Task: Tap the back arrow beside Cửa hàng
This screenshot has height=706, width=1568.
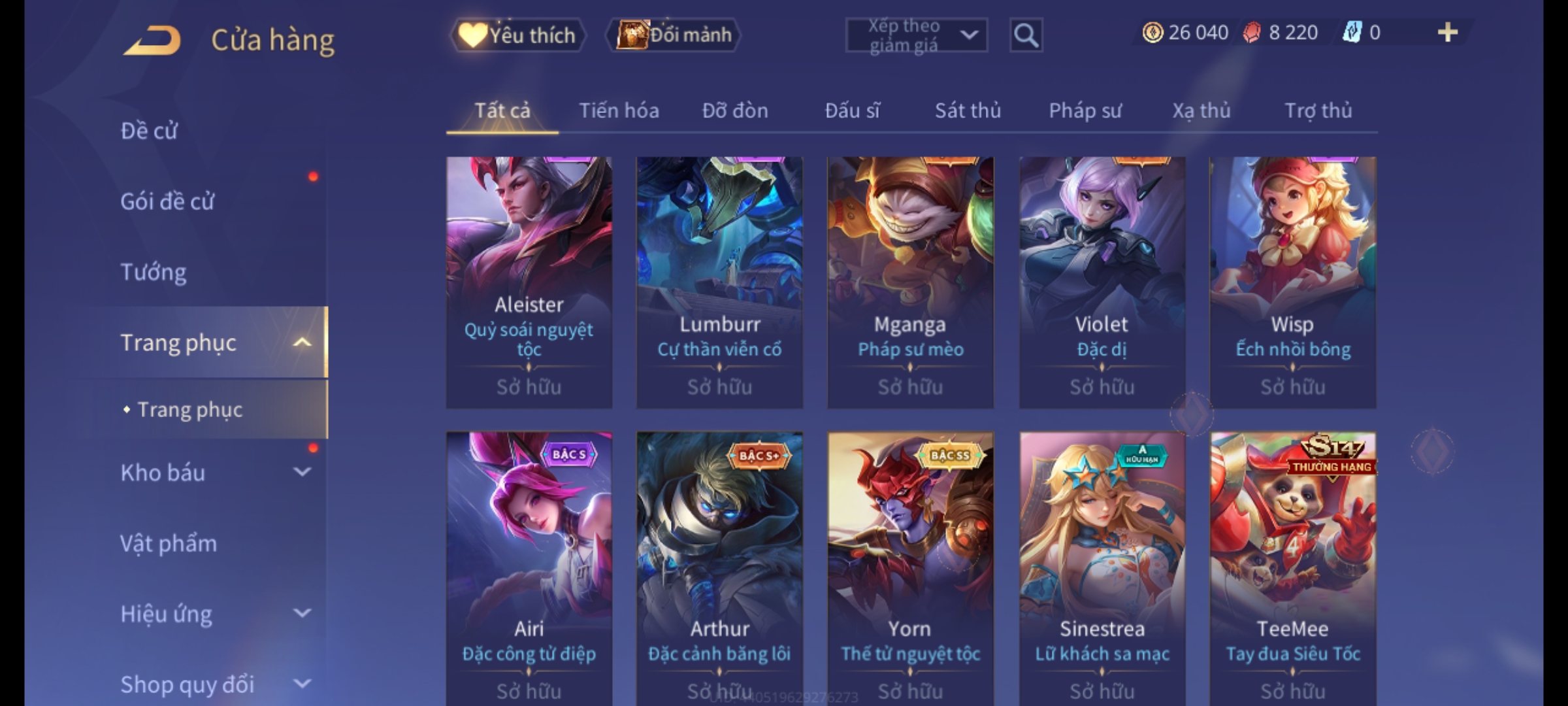Action: (152, 41)
